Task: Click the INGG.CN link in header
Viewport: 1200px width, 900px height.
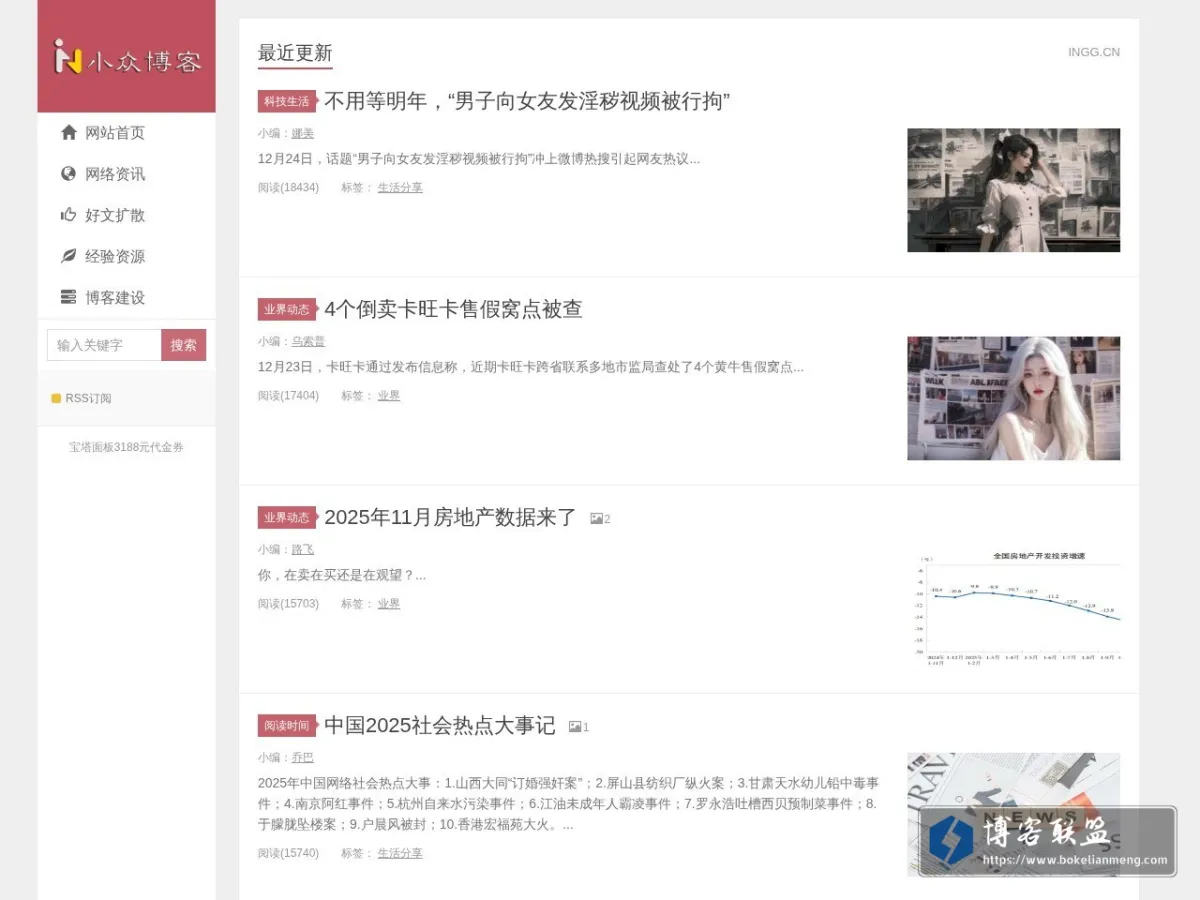Action: click(x=1094, y=52)
